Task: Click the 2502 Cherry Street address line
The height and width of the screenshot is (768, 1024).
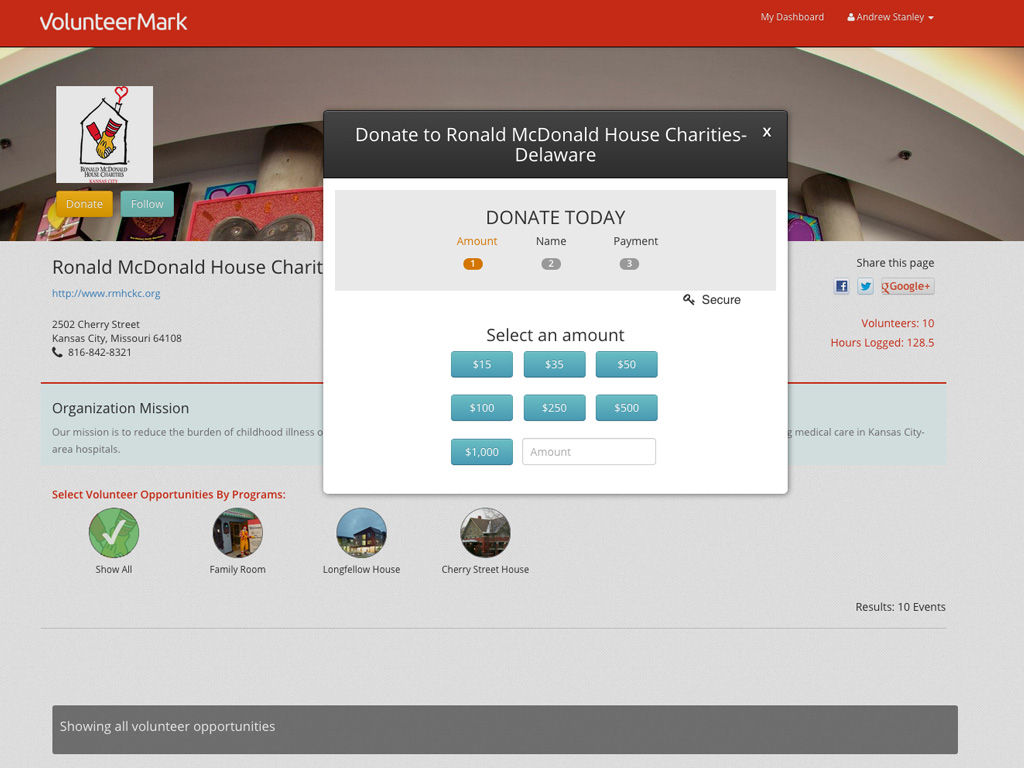Action: pyautogui.click(x=96, y=324)
